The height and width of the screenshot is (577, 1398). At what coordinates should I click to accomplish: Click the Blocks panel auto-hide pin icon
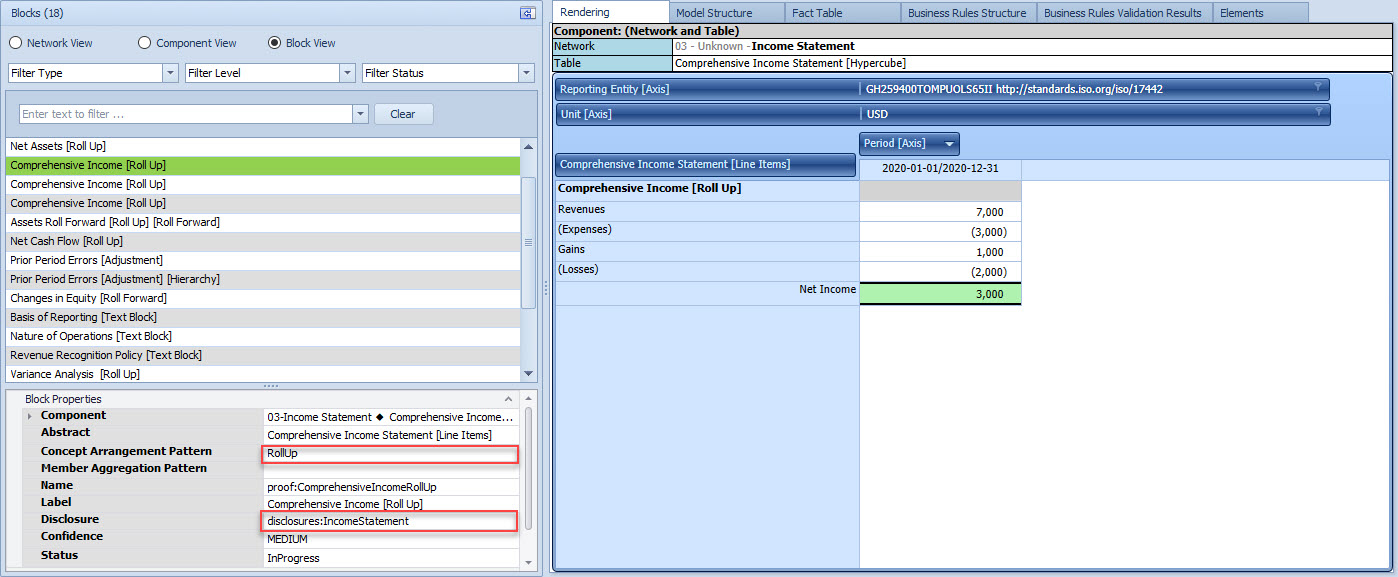pyautogui.click(x=527, y=13)
